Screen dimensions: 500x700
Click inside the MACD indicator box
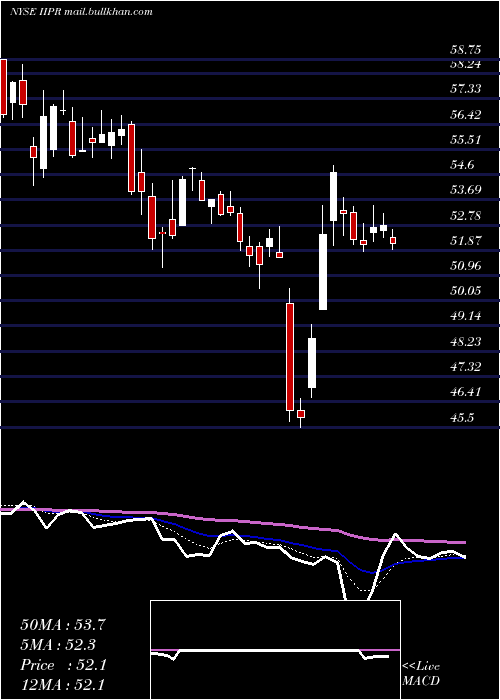pos(275,650)
